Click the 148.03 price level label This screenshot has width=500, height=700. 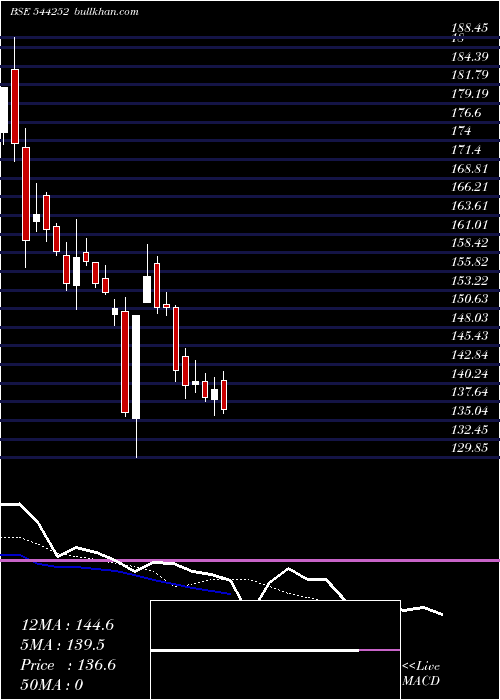coord(469,317)
